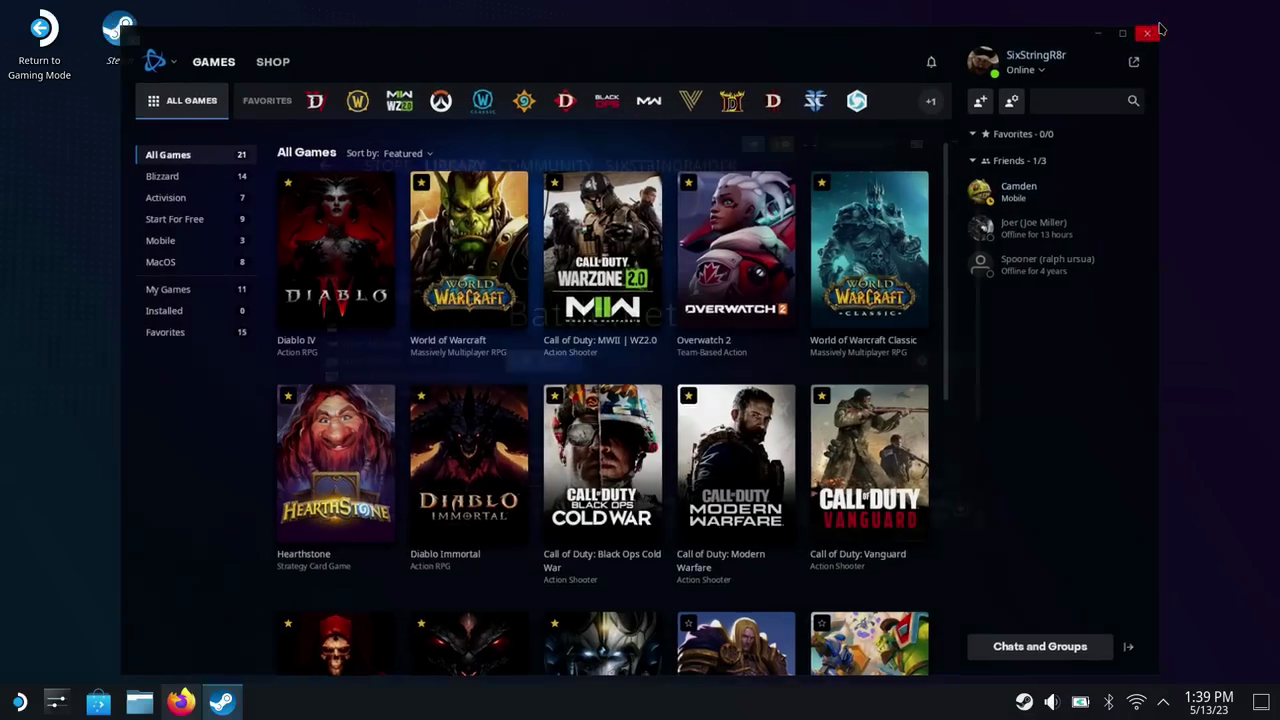Open Firefox from the taskbar
1280x720 pixels.
181,702
